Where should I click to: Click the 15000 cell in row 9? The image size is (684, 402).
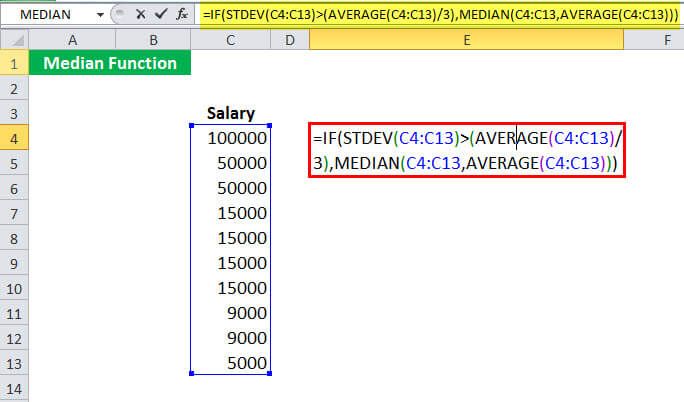(x=230, y=263)
